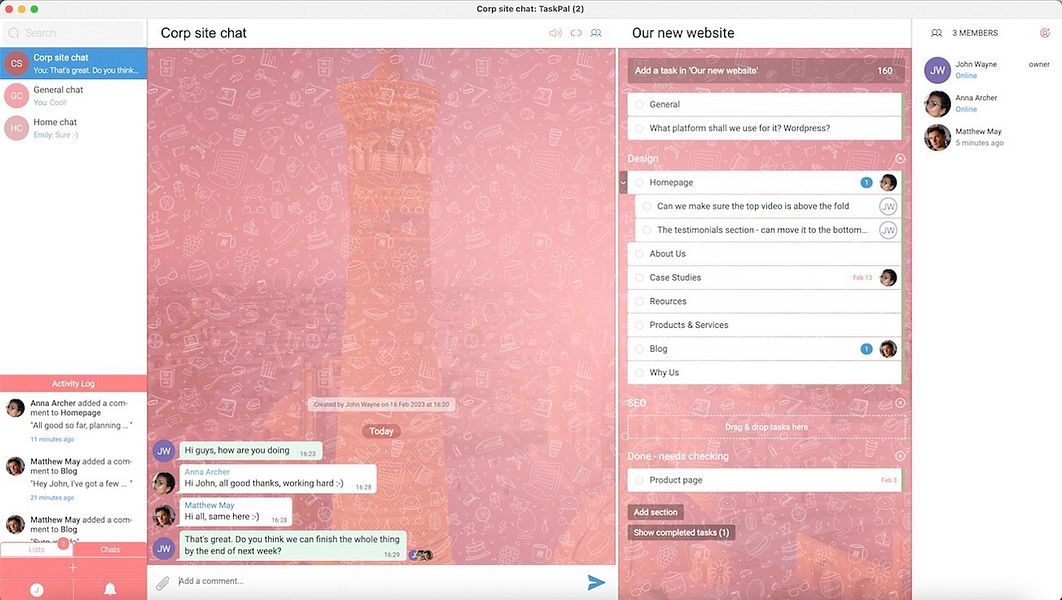Collapse the Design section
The height and width of the screenshot is (600, 1062).
tap(899, 158)
